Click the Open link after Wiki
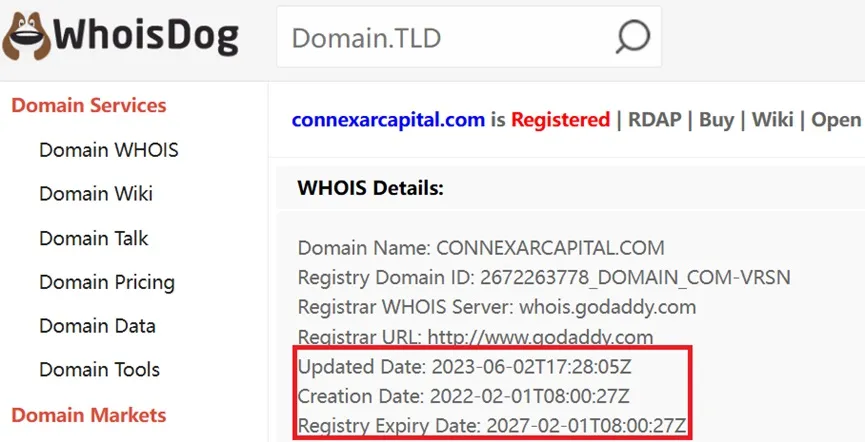865x442 pixels. (836, 120)
